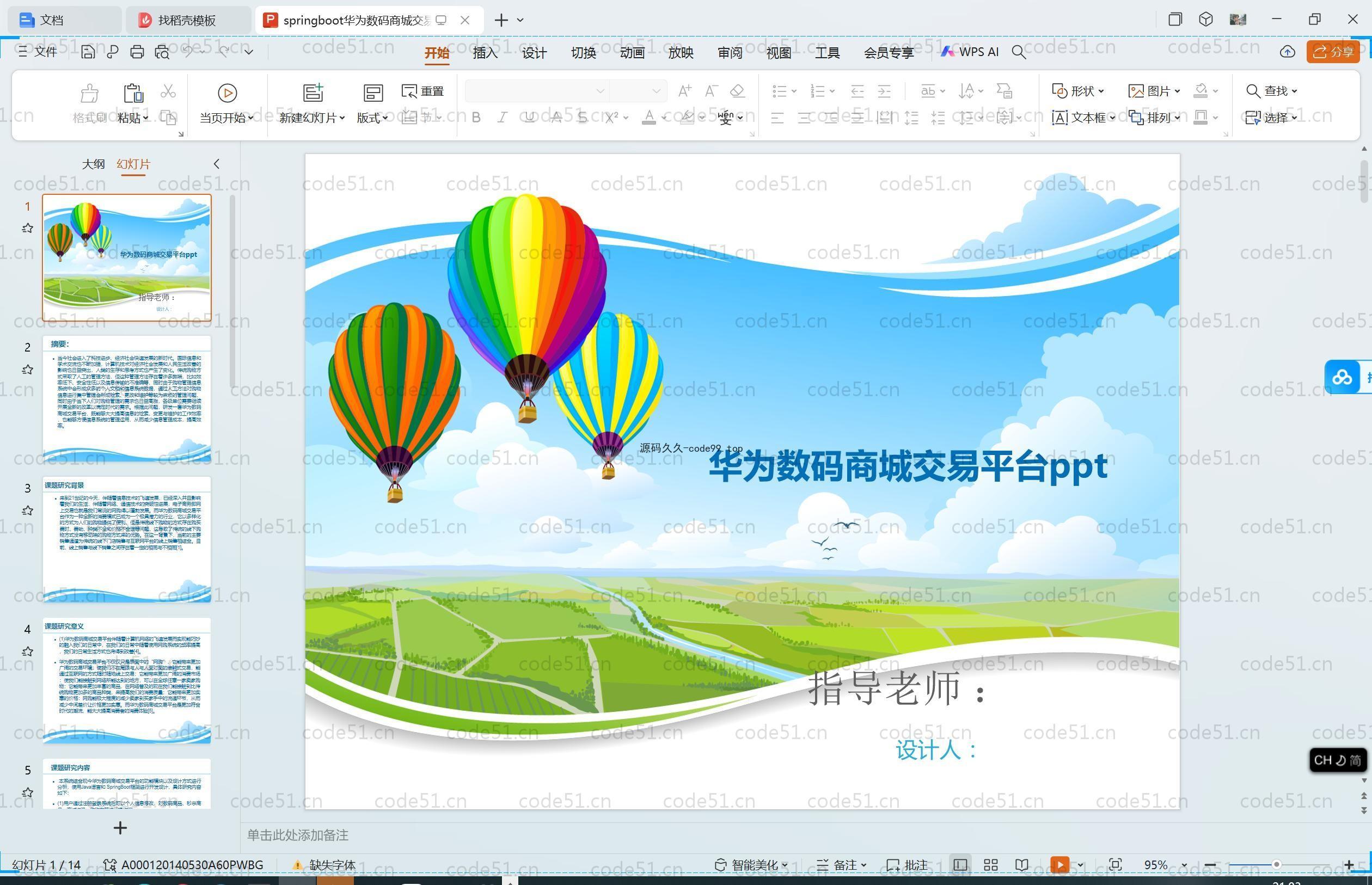Select slide 3 thumbnail 课题研究背景
The width and height of the screenshot is (1372, 885).
coord(126,539)
